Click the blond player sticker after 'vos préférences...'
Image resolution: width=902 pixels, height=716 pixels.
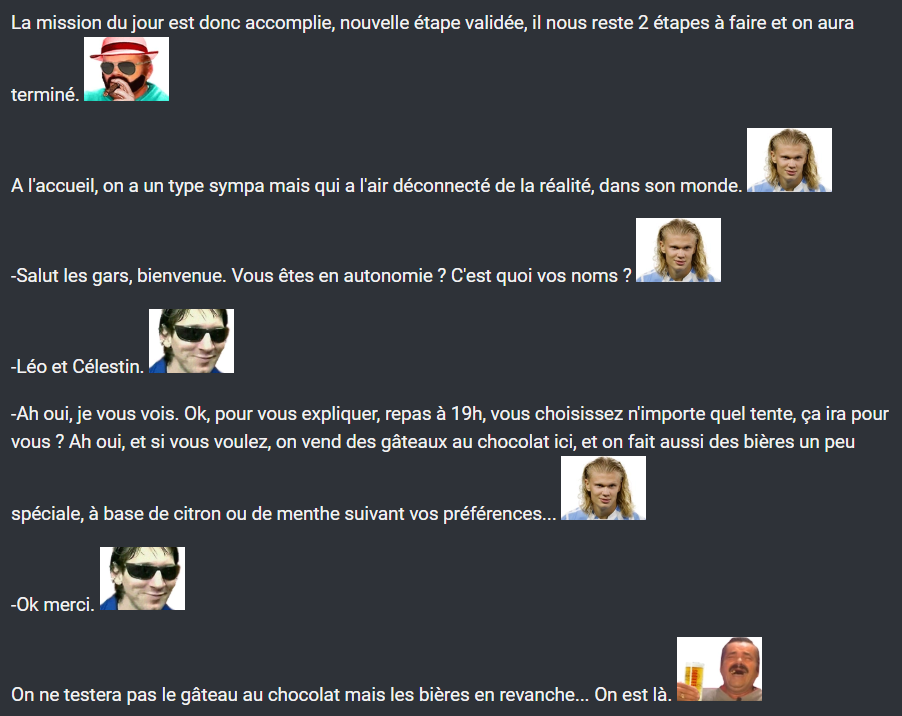pos(603,488)
